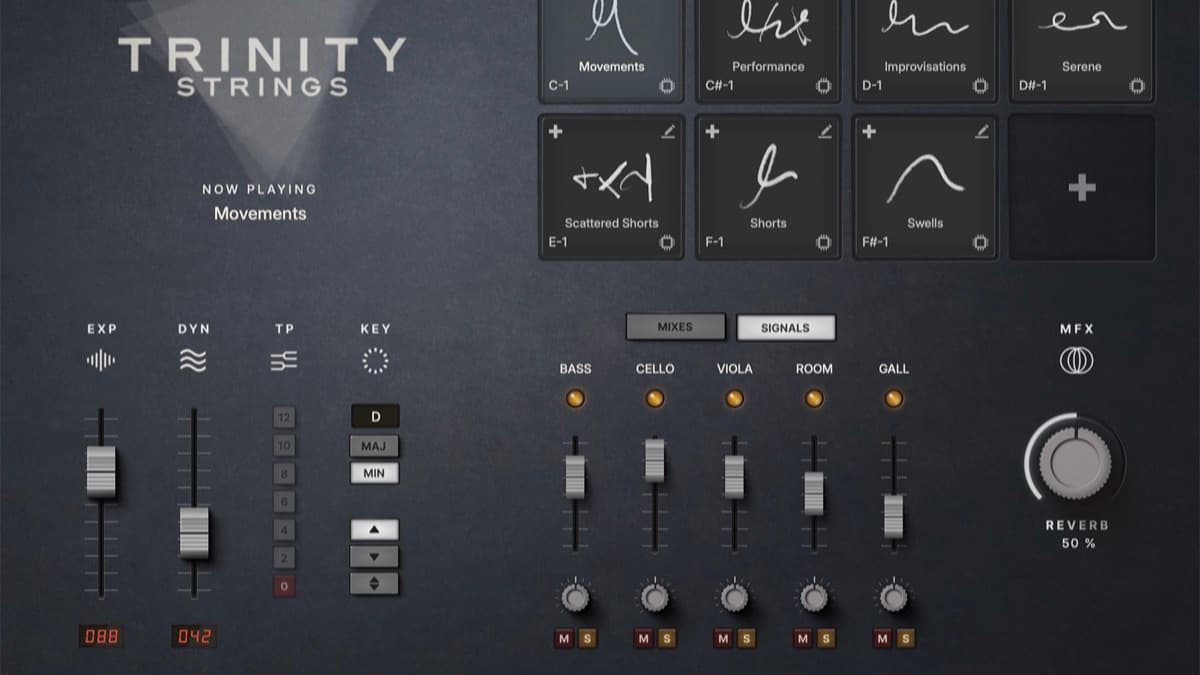This screenshot has width=1200, height=675.
Task: Open chip settings on Shorts pad
Action: point(824,243)
